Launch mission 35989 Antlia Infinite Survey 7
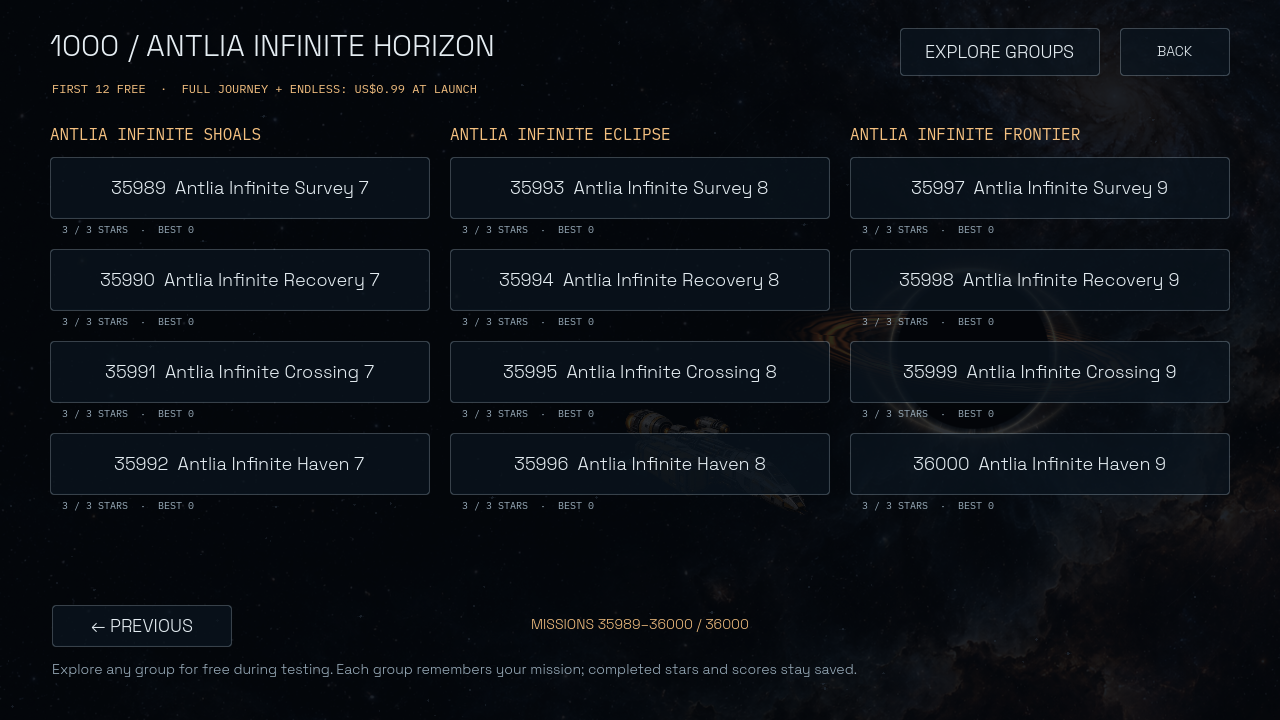 pos(240,188)
